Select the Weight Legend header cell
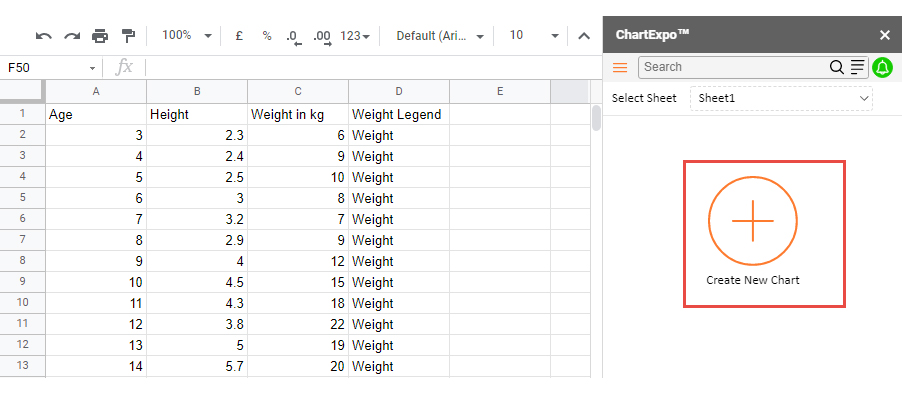 [399, 115]
